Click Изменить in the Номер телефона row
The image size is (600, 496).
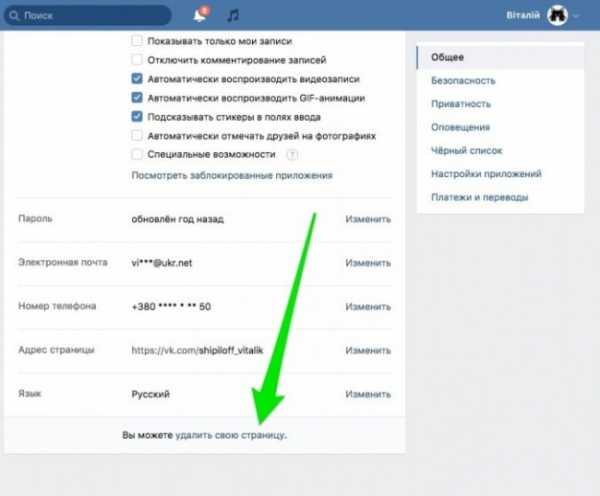pyautogui.click(x=368, y=307)
